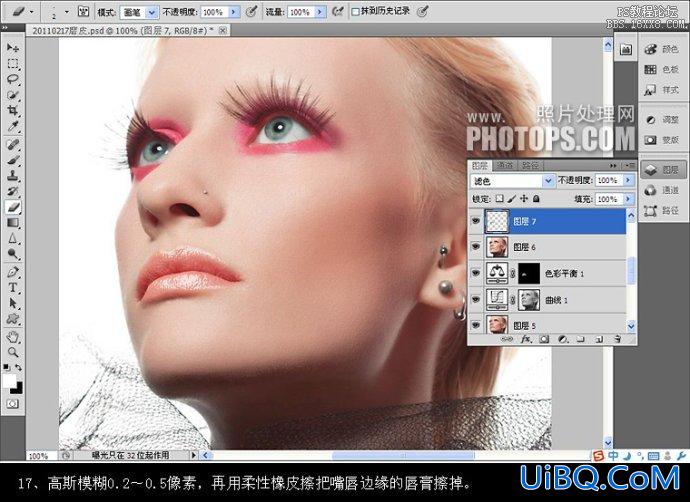Select the Hand tool
The width and height of the screenshot is (690, 502).
pyautogui.click(x=13, y=337)
